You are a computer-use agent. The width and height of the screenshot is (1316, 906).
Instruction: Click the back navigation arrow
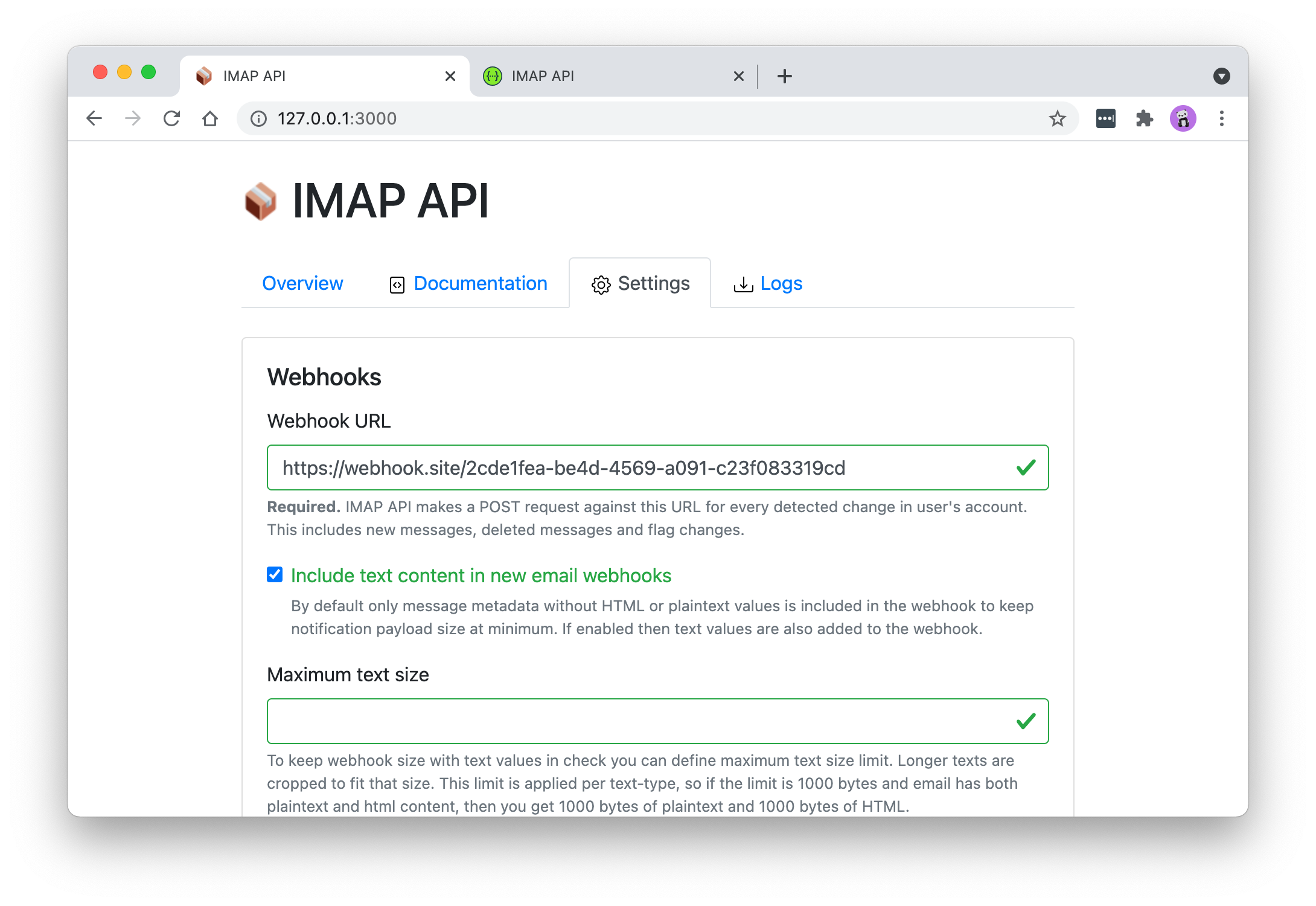point(95,118)
